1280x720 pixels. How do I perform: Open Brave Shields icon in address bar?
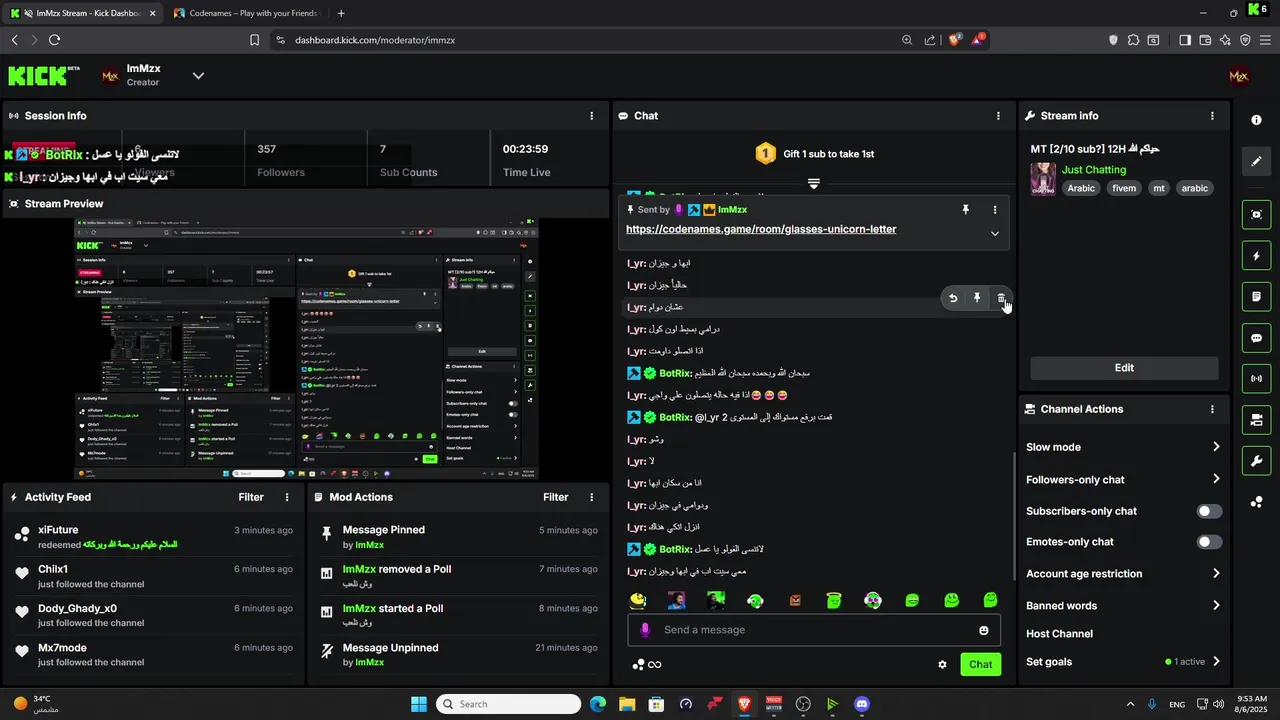coord(955,40)
